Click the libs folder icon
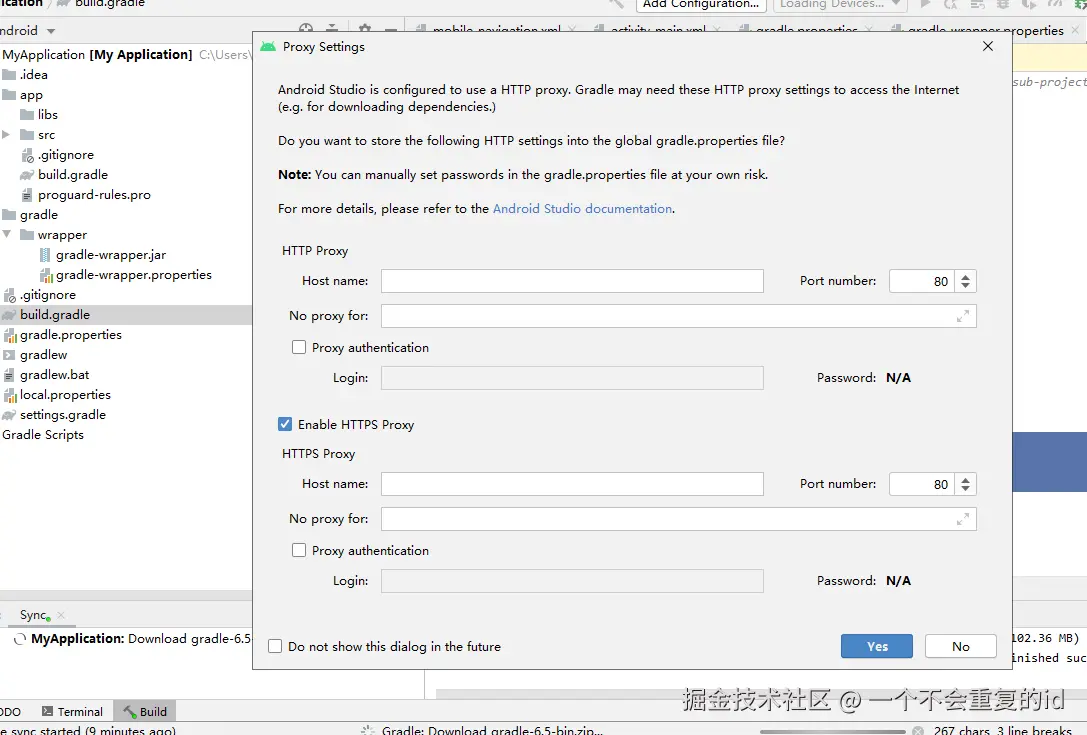 pyautogui.click(x=27, y=115)
